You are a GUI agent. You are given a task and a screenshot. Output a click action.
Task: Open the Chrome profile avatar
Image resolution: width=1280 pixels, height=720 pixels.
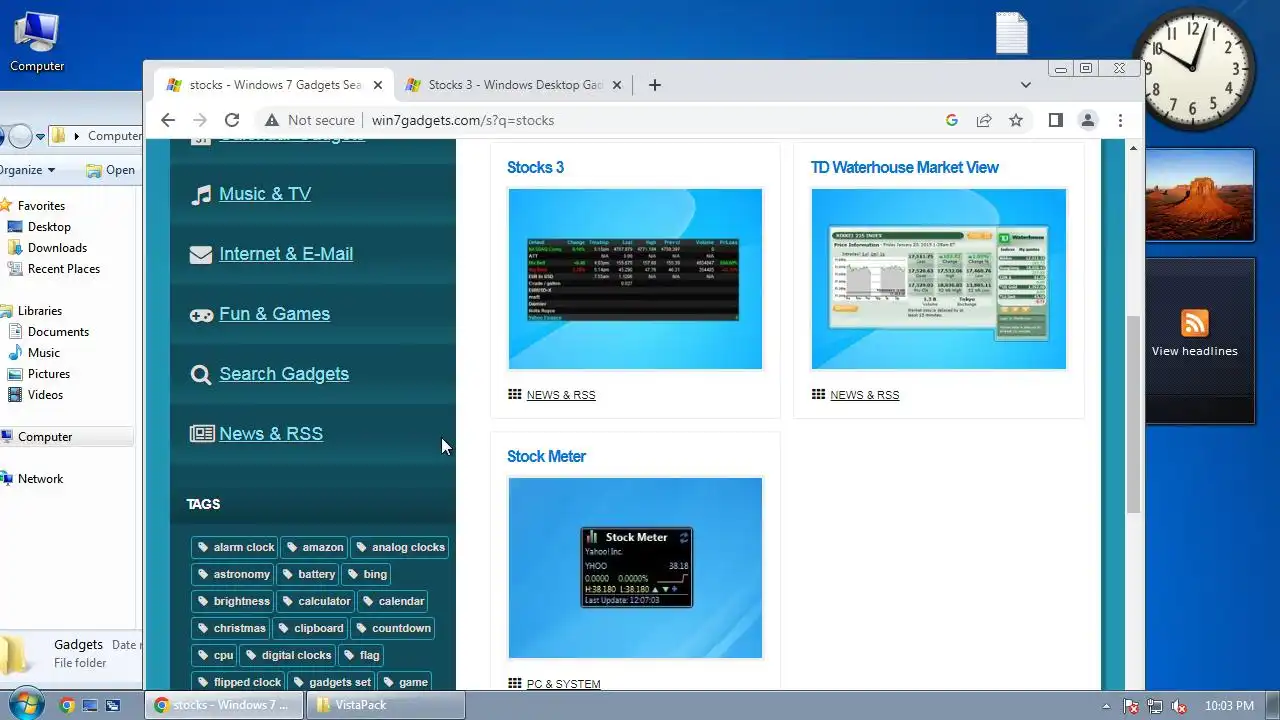(1088, 120)
